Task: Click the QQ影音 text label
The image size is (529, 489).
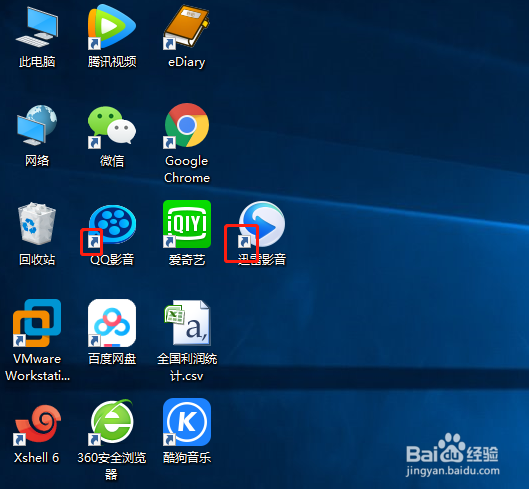Action: tap(112, 260)
